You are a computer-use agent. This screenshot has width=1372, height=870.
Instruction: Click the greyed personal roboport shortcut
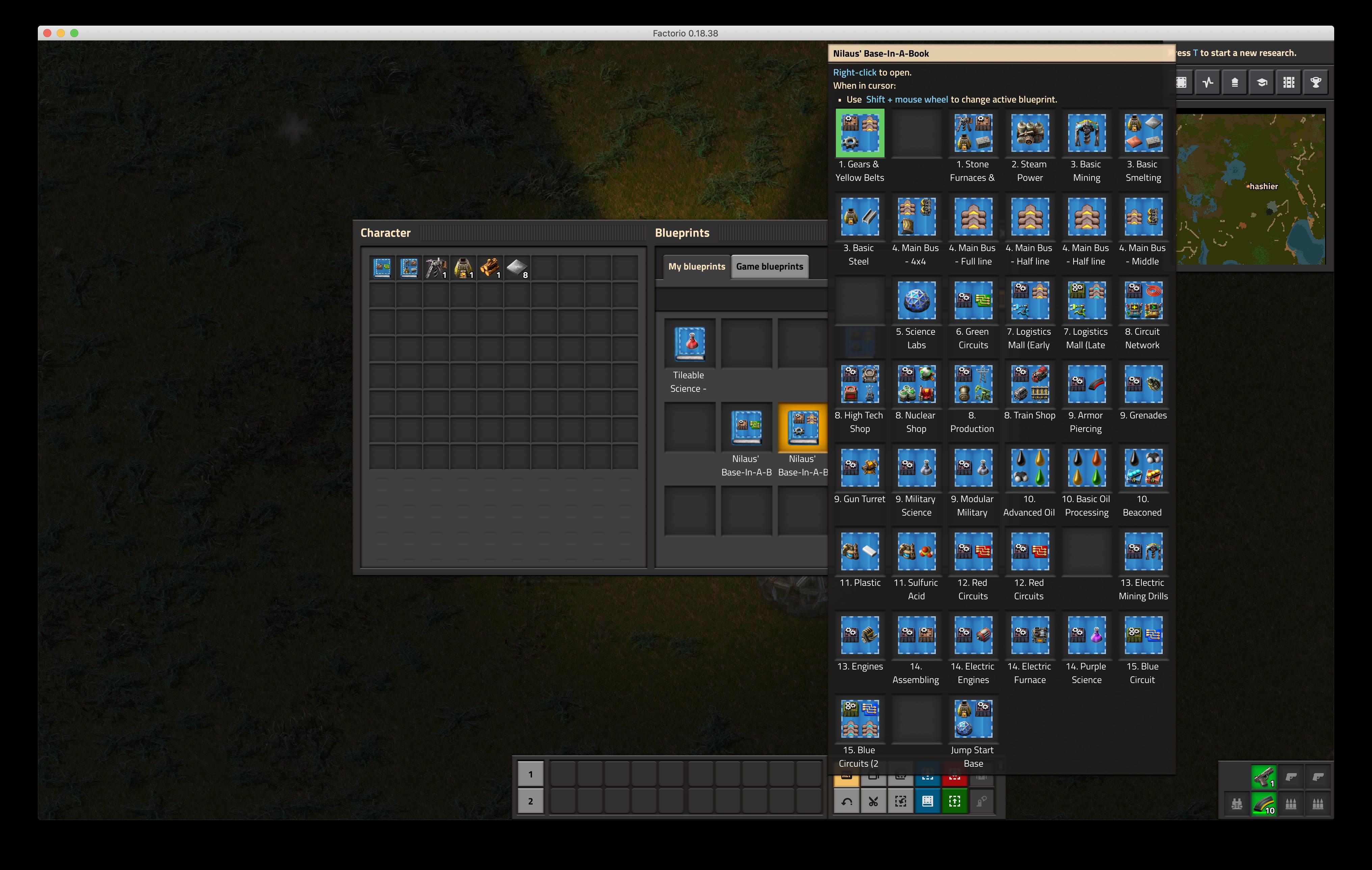[x=982, y=802]
